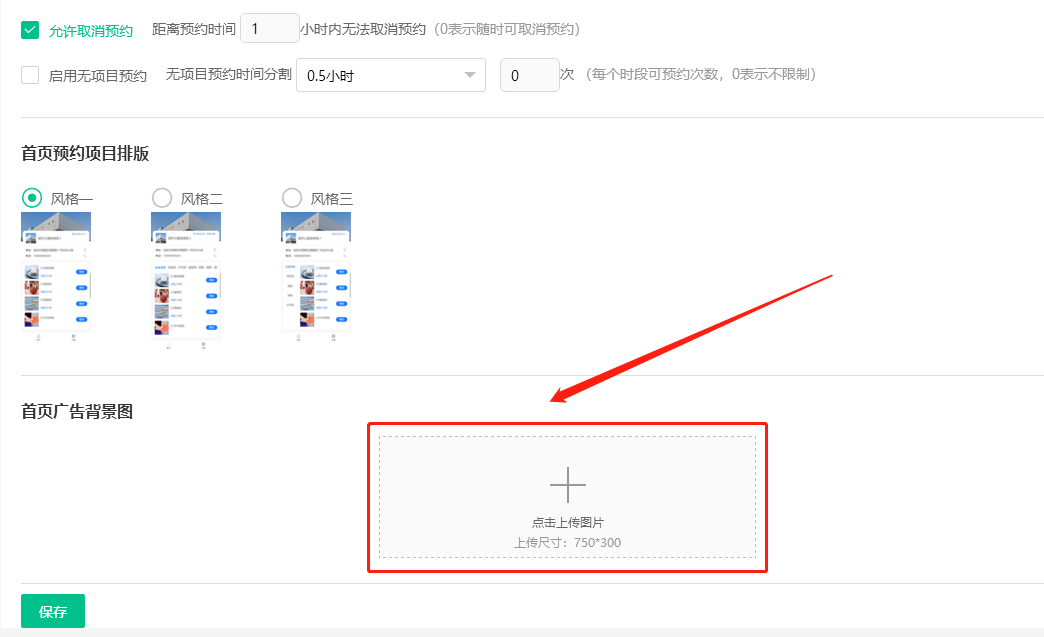
Task: Click the 风格三 text label
Action: click(332, 199)
